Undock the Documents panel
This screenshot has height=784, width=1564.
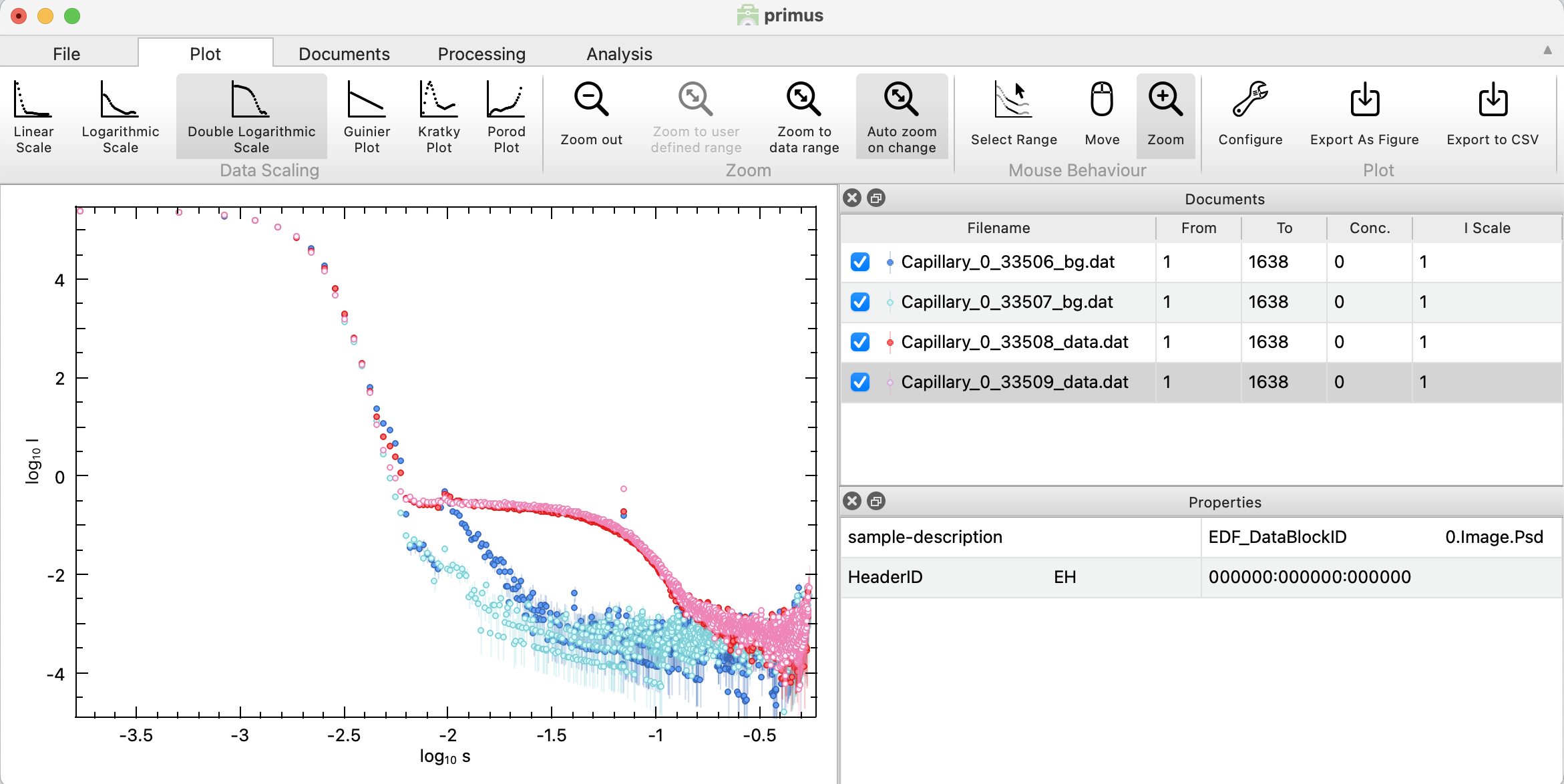point(876,198)
